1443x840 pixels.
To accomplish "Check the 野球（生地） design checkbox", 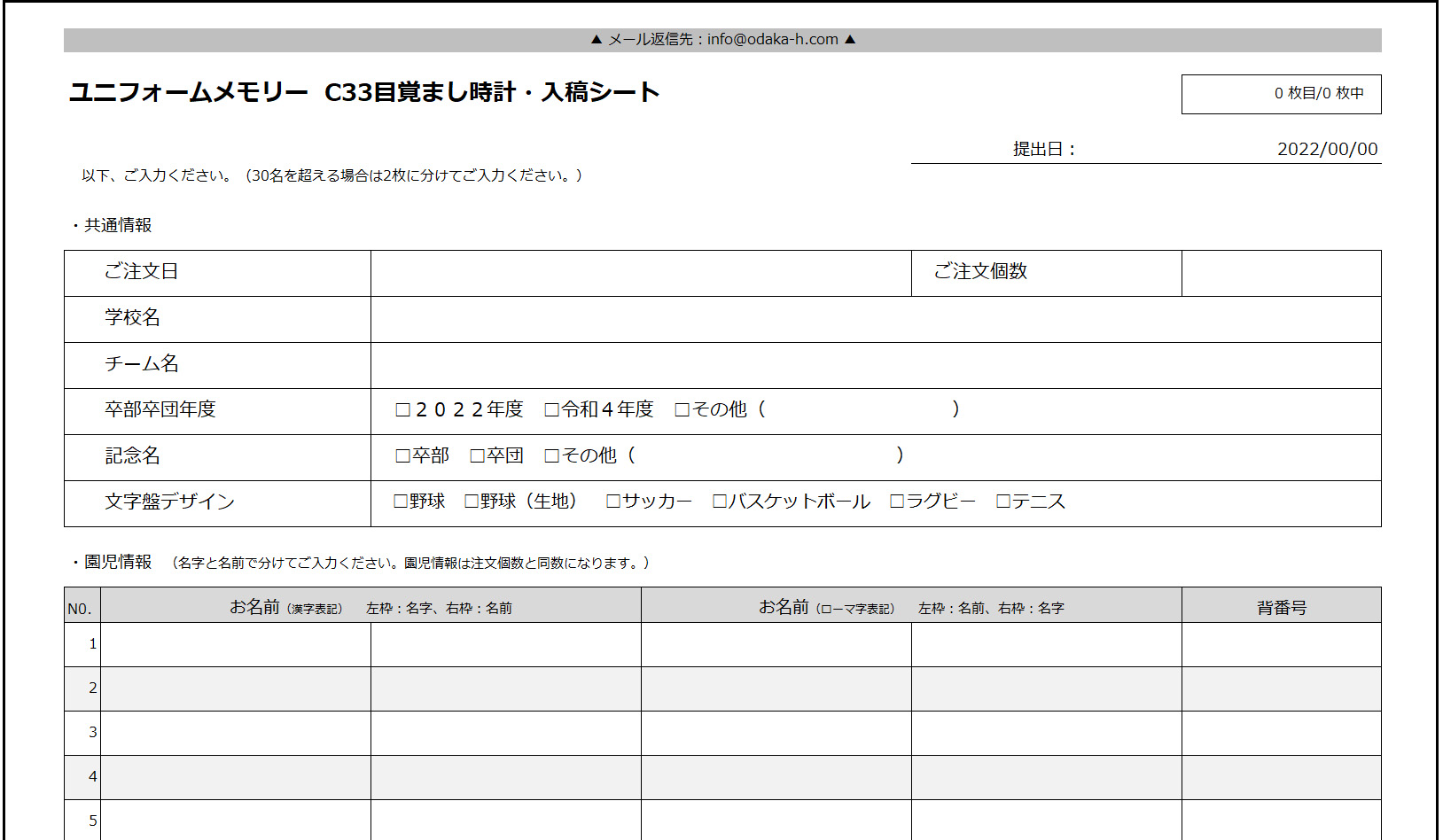I will click(x=472, y=502).
